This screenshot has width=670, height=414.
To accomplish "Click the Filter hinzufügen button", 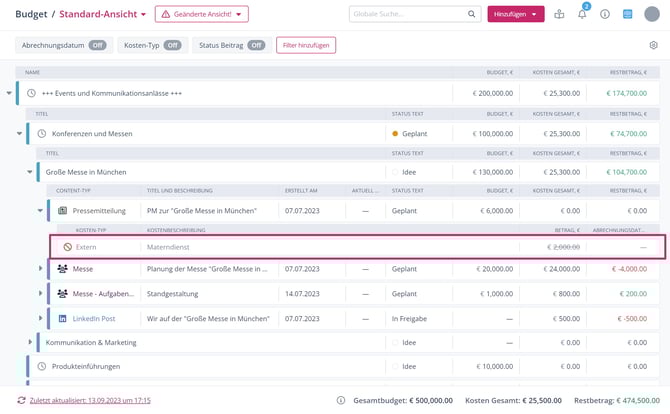I will click(x=305, y=45).
